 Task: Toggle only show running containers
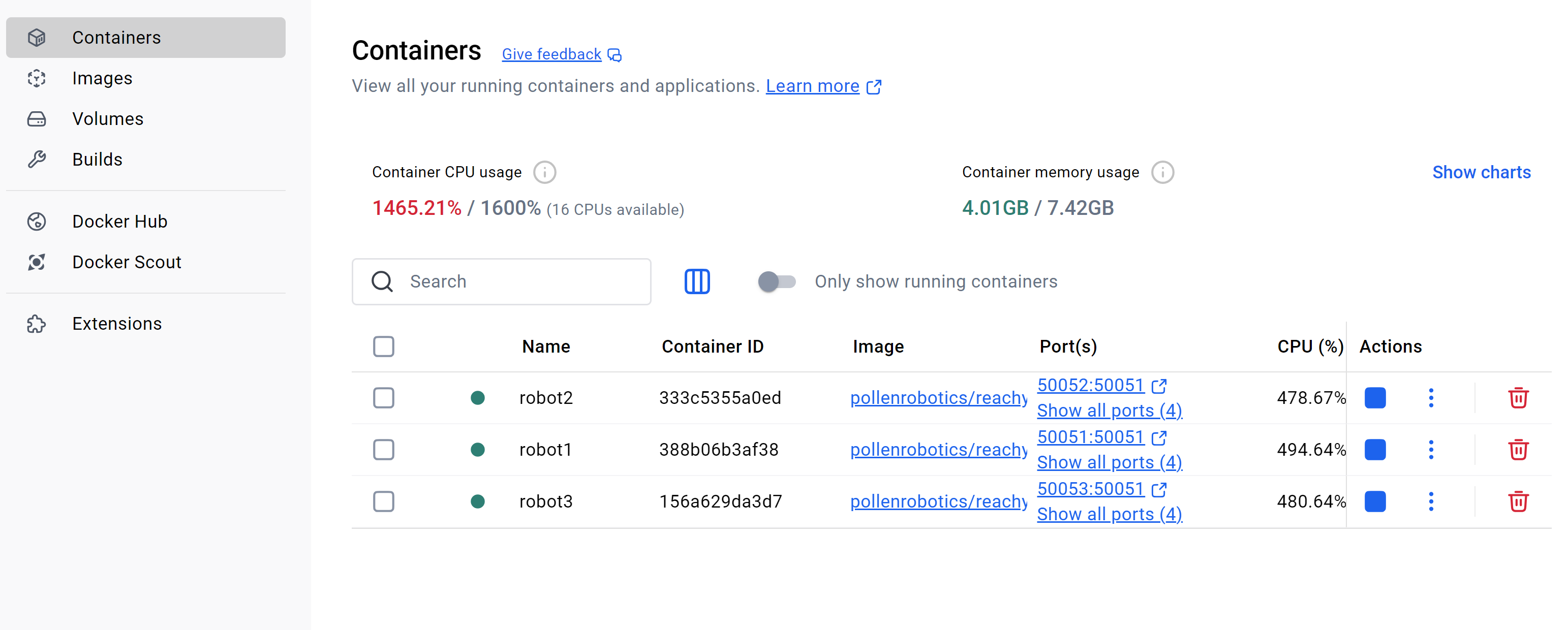click(776, 281)
